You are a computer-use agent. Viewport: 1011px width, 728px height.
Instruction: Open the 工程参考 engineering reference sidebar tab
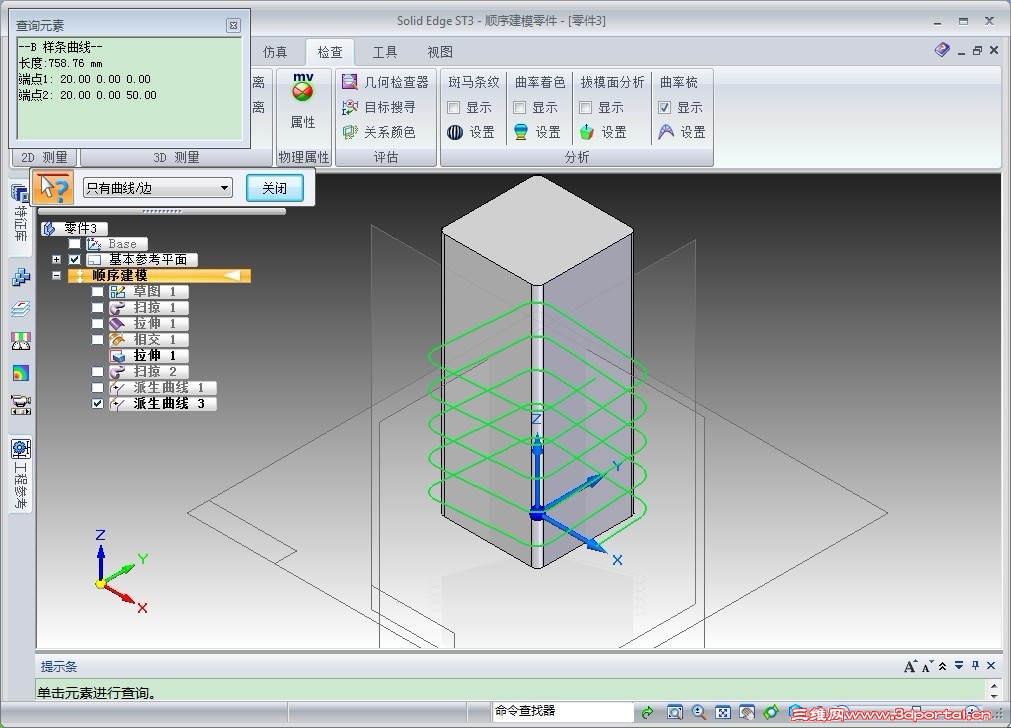tap(21, 474)
